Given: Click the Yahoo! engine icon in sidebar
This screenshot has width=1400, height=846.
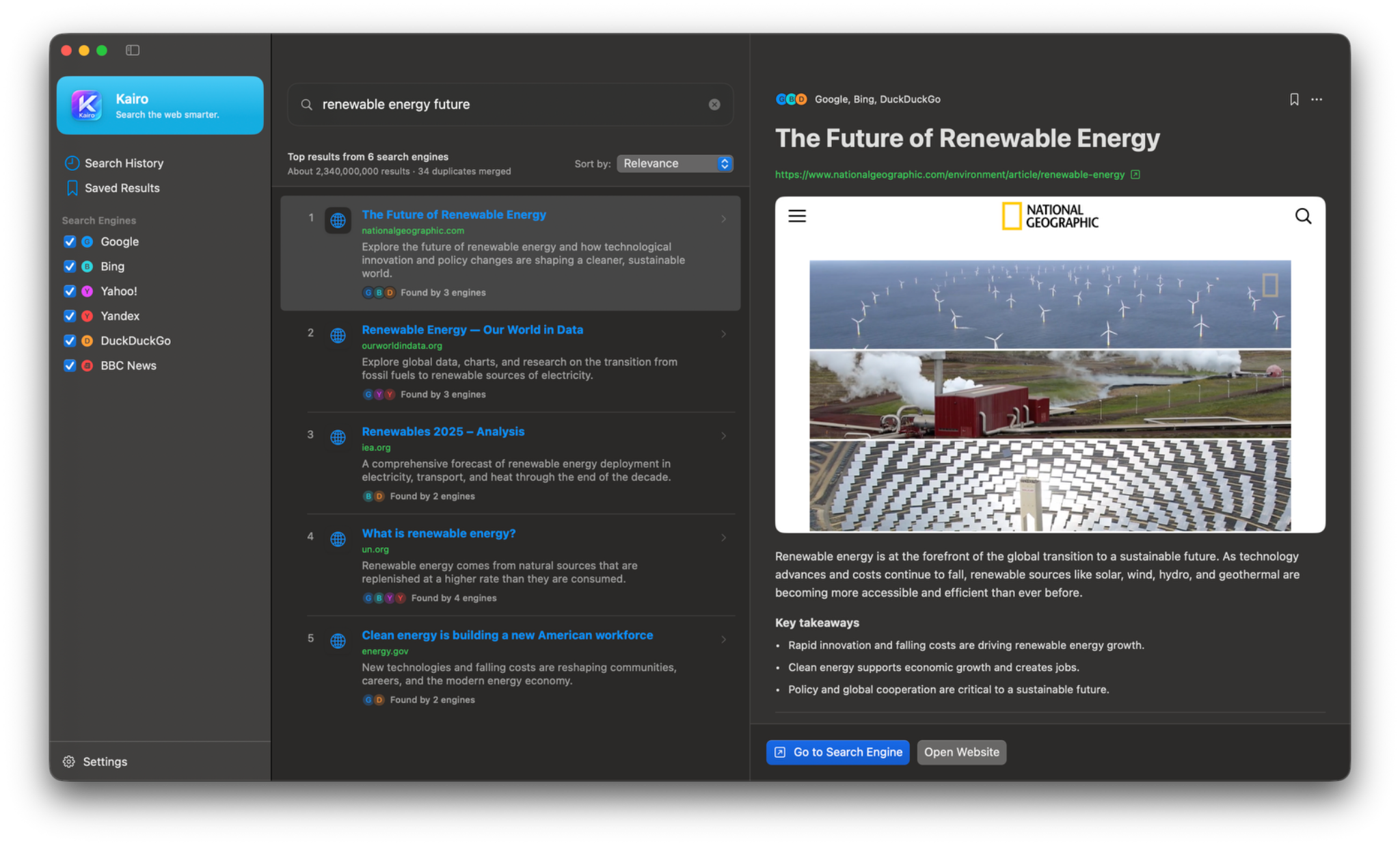Looking at the screenshot, I should click(x=87, y=291).
